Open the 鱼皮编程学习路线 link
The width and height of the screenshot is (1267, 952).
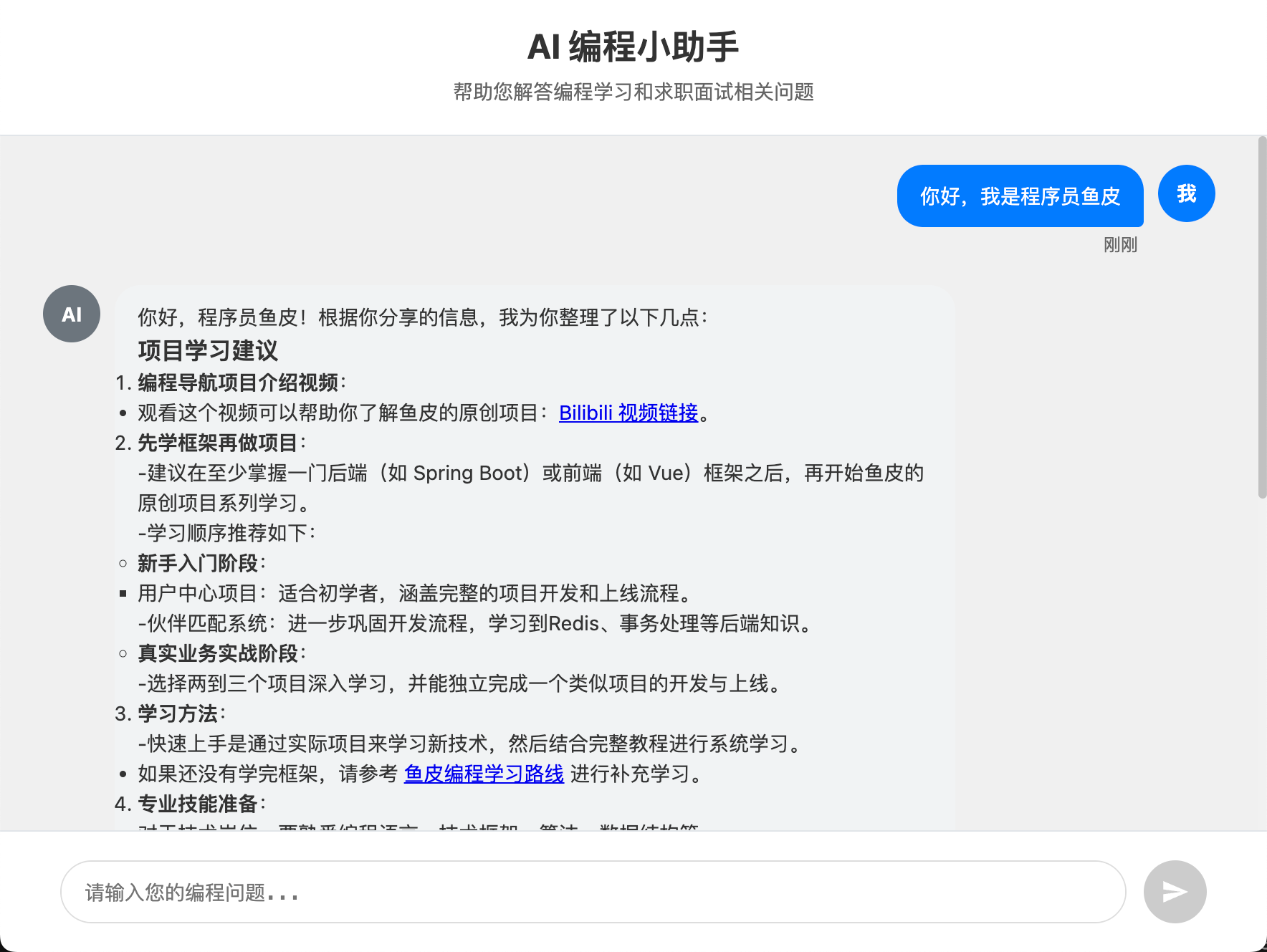click(484, 774)
